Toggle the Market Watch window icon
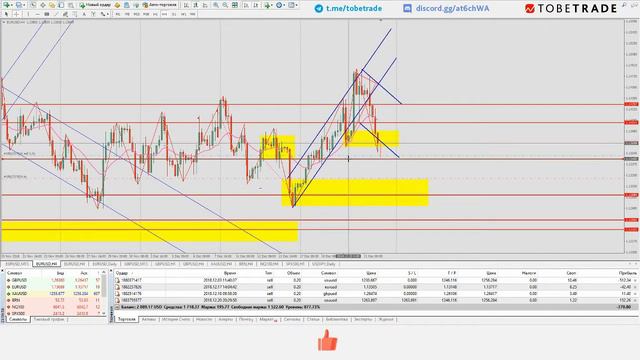 [34, 5]
